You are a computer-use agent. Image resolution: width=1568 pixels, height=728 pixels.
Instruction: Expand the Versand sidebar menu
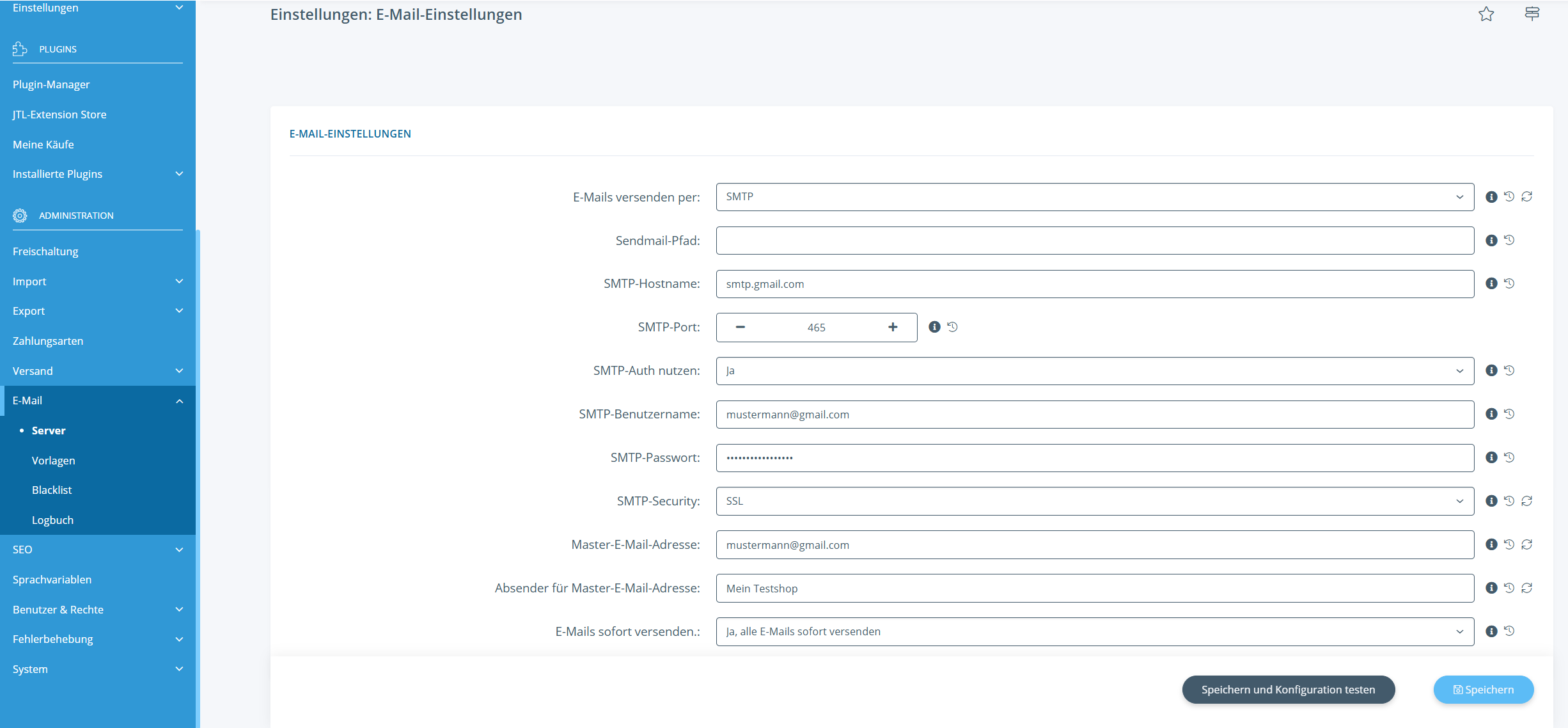97,371
